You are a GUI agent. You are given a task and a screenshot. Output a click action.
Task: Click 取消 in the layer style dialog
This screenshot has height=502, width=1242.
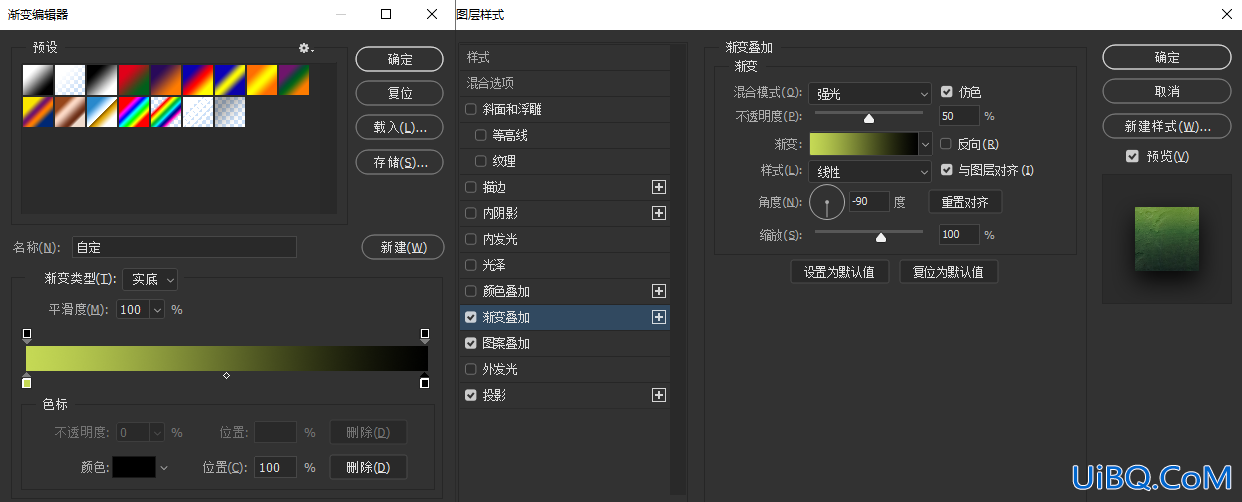[1167, 91]
